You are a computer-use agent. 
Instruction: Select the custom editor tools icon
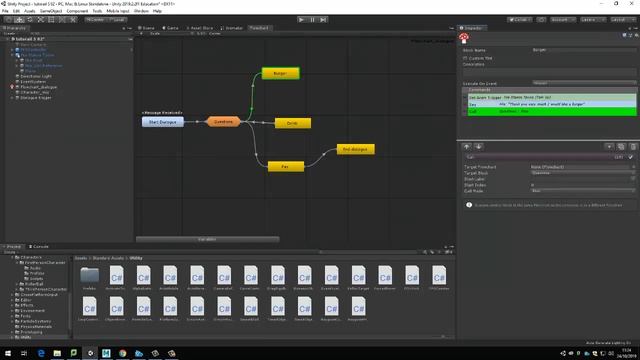(x=72, y=20)
